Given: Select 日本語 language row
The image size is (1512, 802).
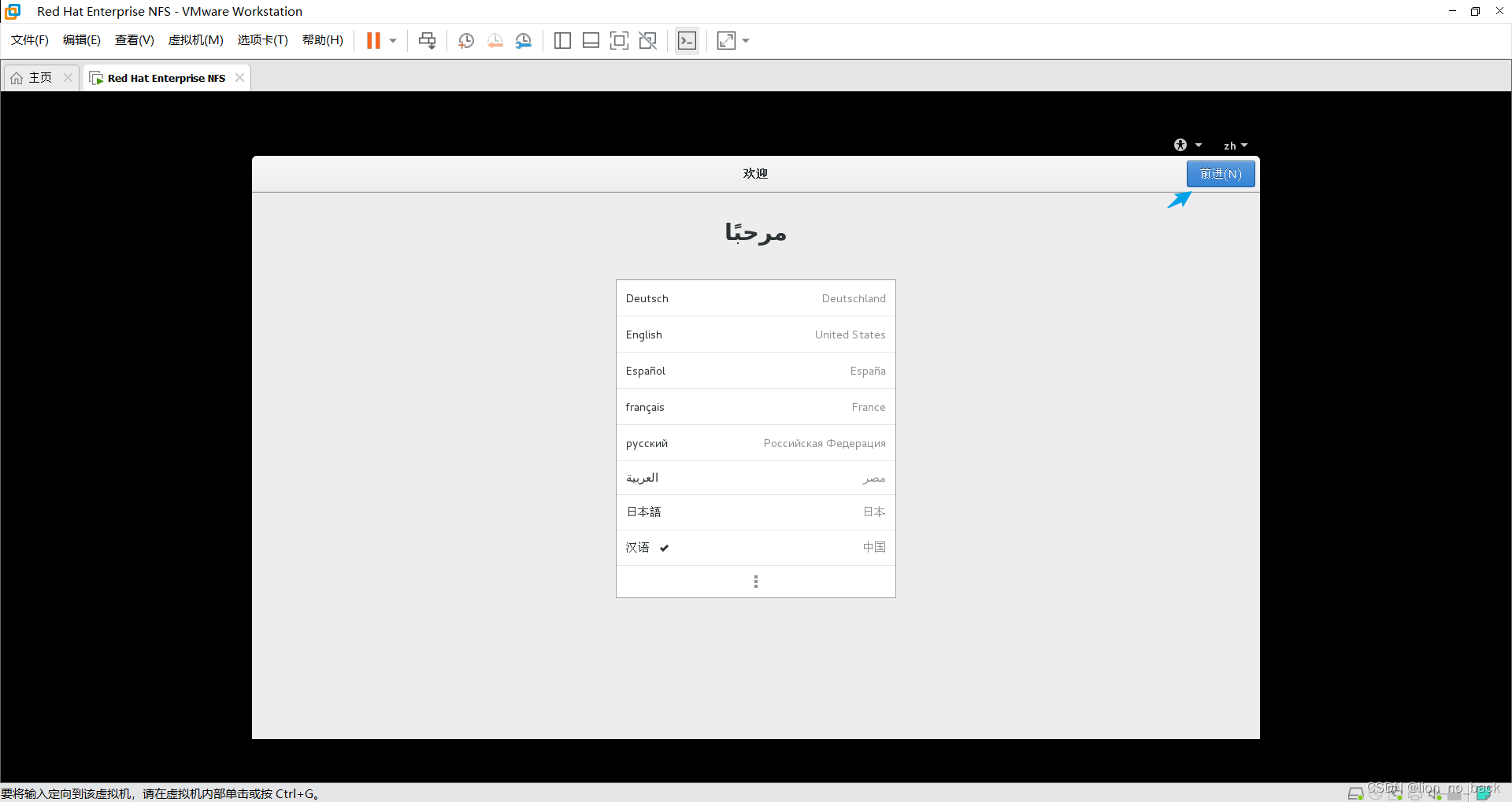Looking at the screenshot, I should [756, 512].
